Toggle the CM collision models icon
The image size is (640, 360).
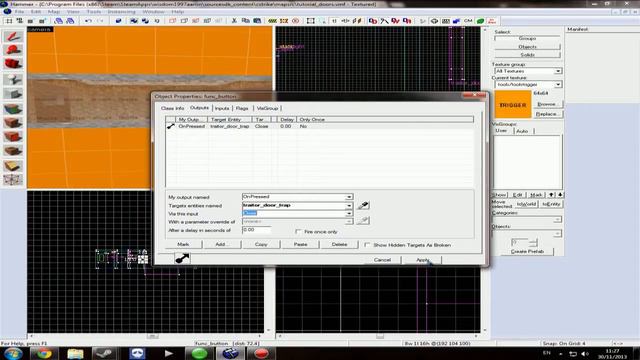(x=468, y=21)
